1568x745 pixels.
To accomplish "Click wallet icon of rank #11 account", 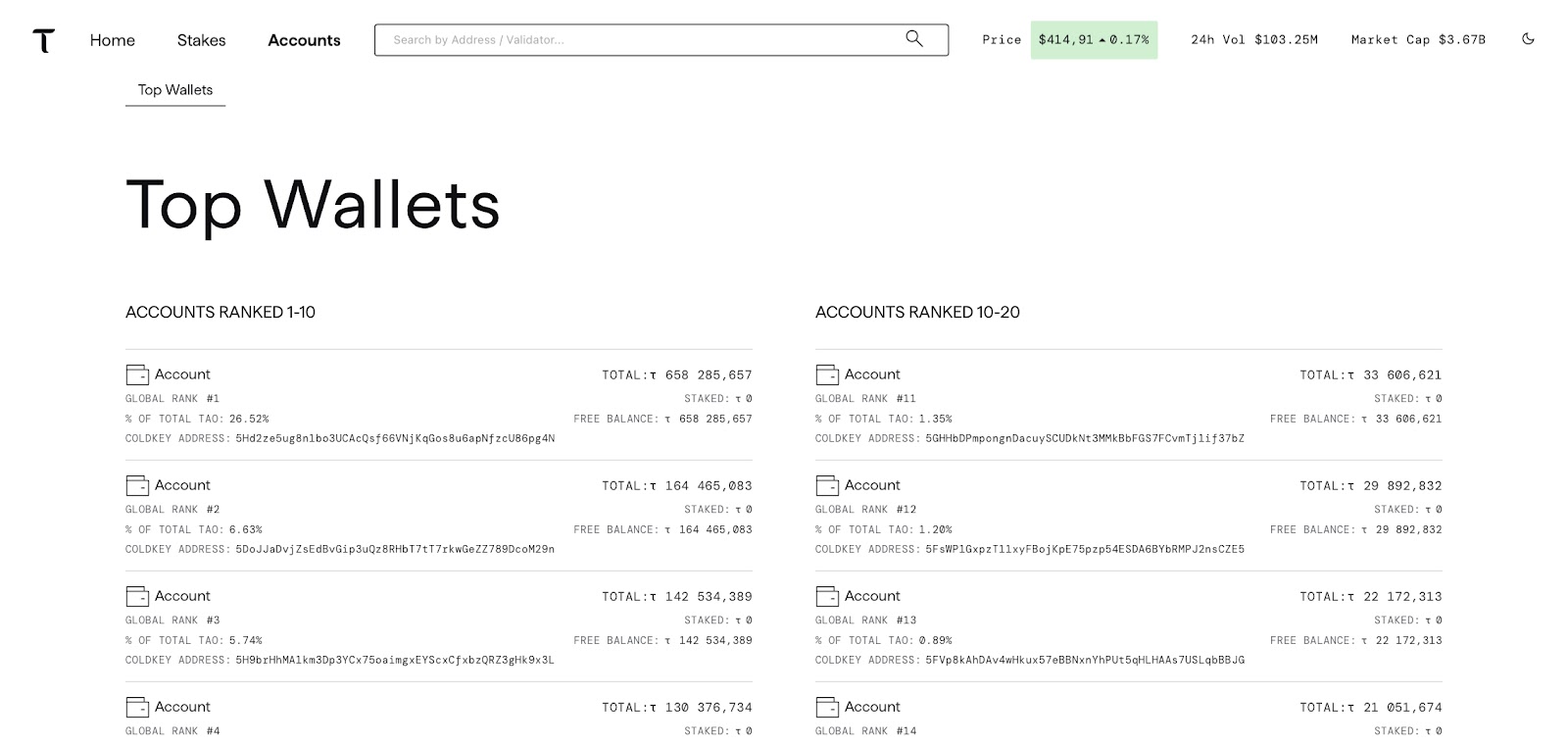I will (x=827, y=374).
